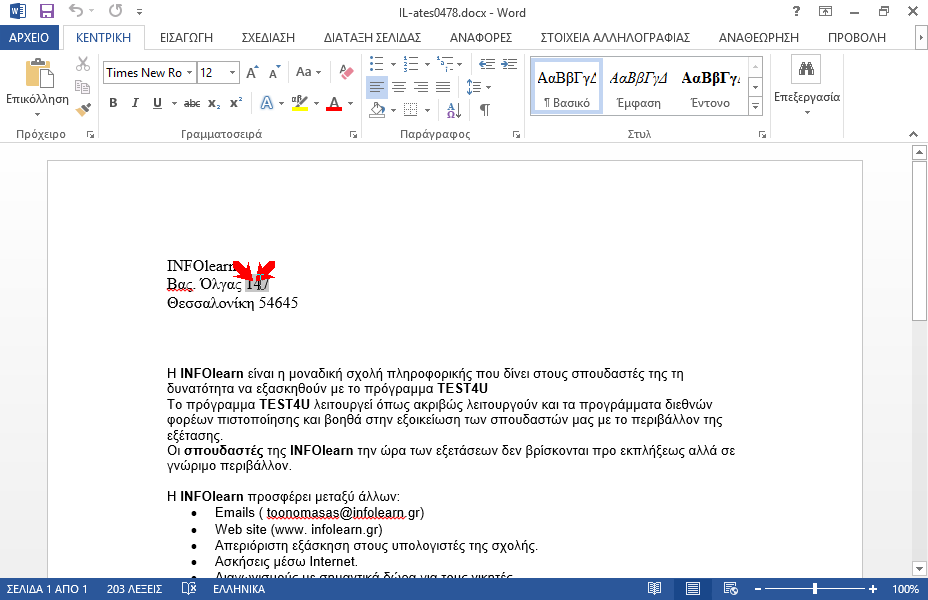The height and width of the screenshot is (600, 928).
Task: Align text to the left
Action: (376, 88)
